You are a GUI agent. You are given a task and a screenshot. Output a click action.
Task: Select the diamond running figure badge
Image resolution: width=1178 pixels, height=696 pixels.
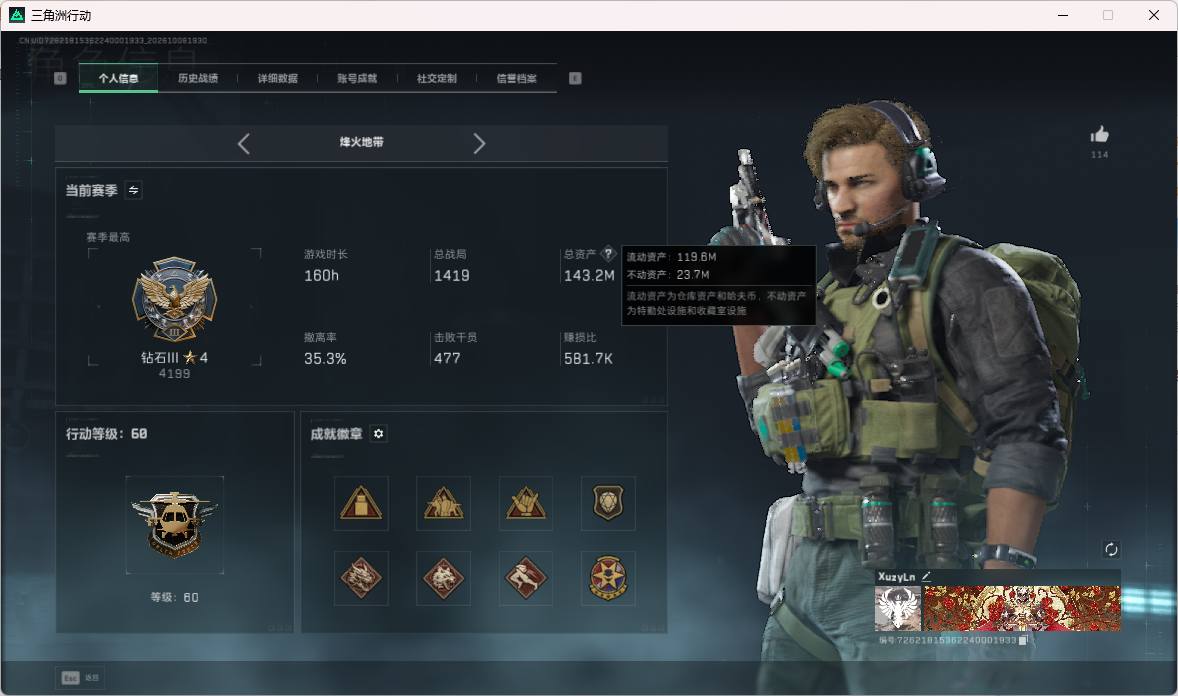click(526, 578)
